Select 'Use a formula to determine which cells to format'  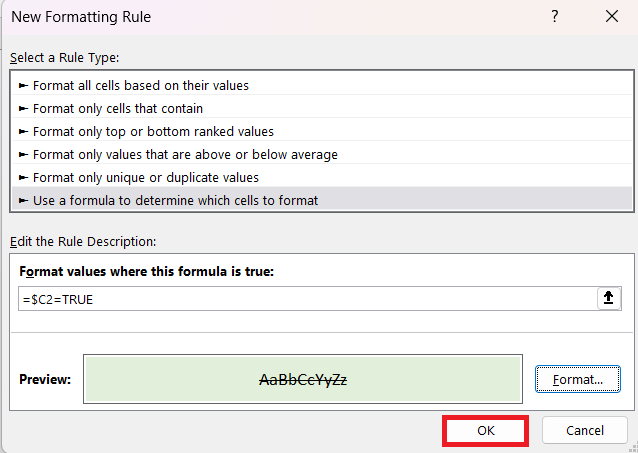click(322, 199)
